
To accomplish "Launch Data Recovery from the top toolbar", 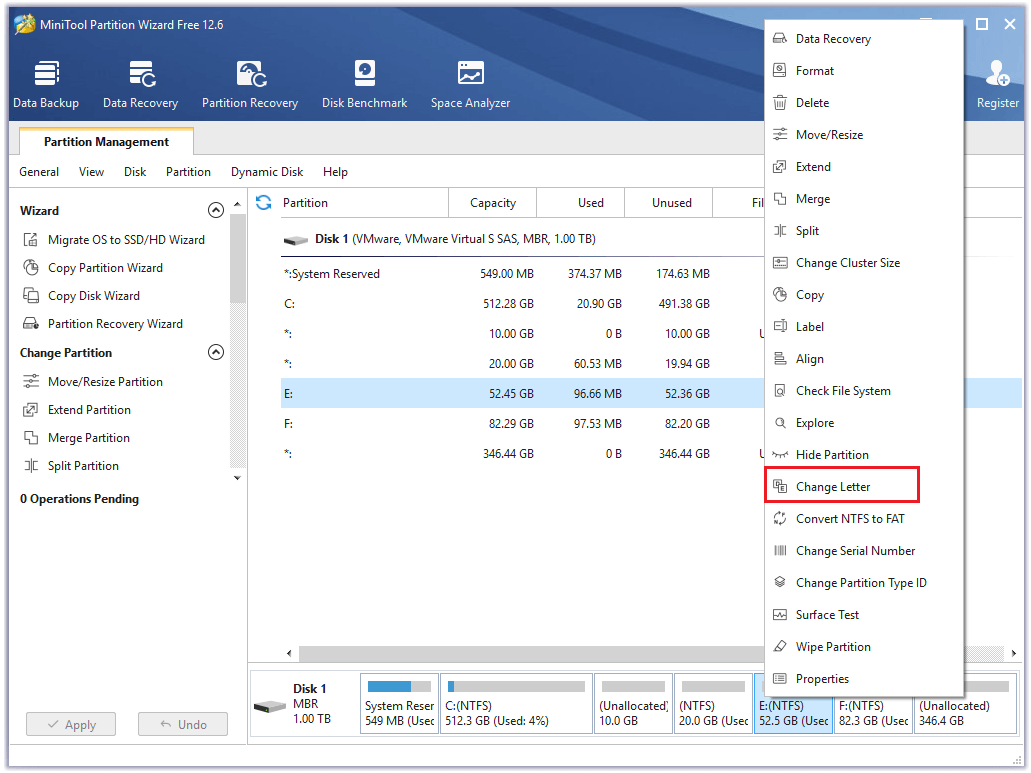I will click(x=140, y=84).
